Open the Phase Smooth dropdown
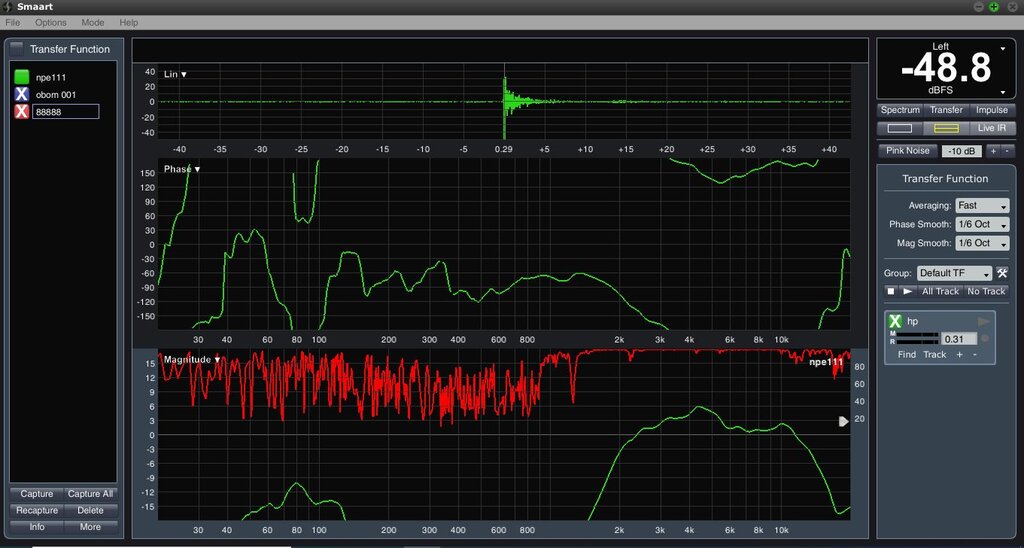Image resolution: width=1024 pixels, height=548 pixels. pyautogui.click(x=982, y=224)
